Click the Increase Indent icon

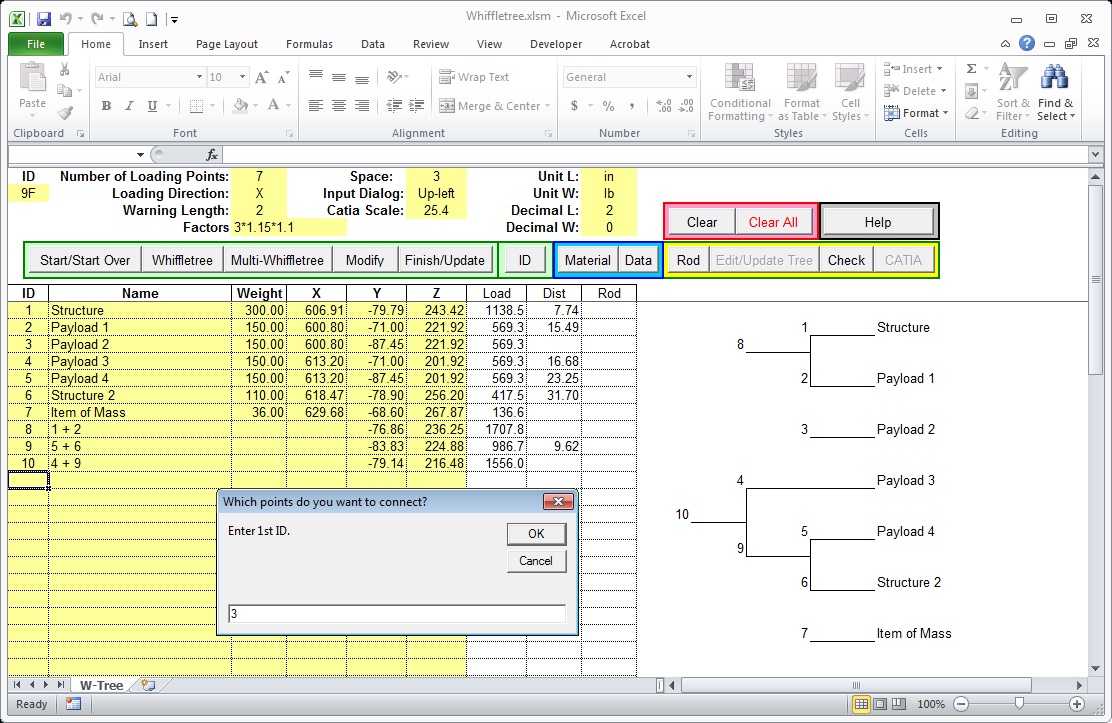coord(417,106)
